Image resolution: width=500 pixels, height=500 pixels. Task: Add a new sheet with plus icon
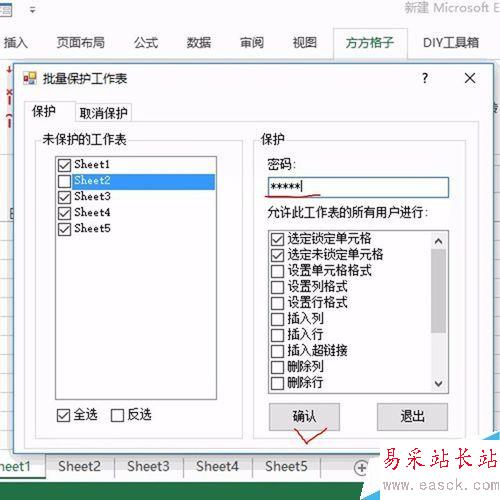click(361, 468)
